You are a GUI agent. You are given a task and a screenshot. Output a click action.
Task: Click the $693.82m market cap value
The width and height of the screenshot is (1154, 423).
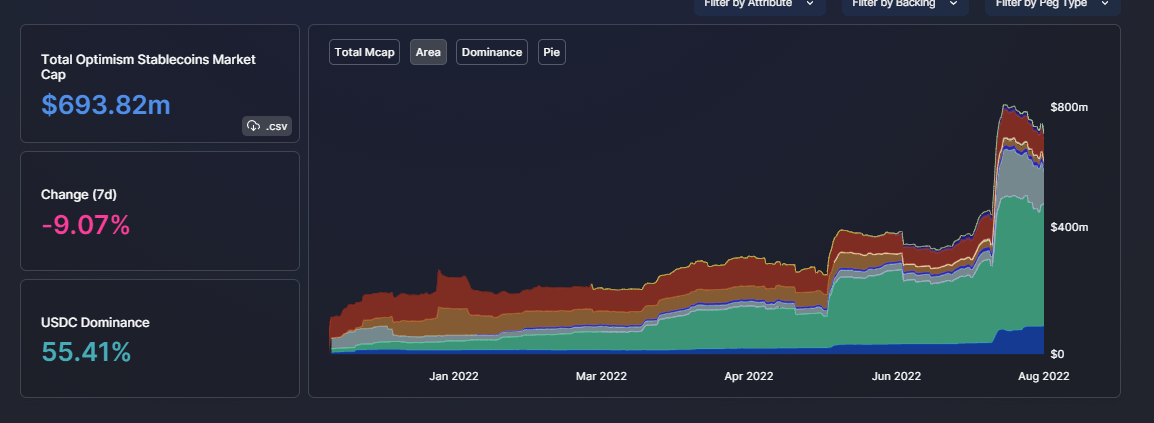point(106,104)
